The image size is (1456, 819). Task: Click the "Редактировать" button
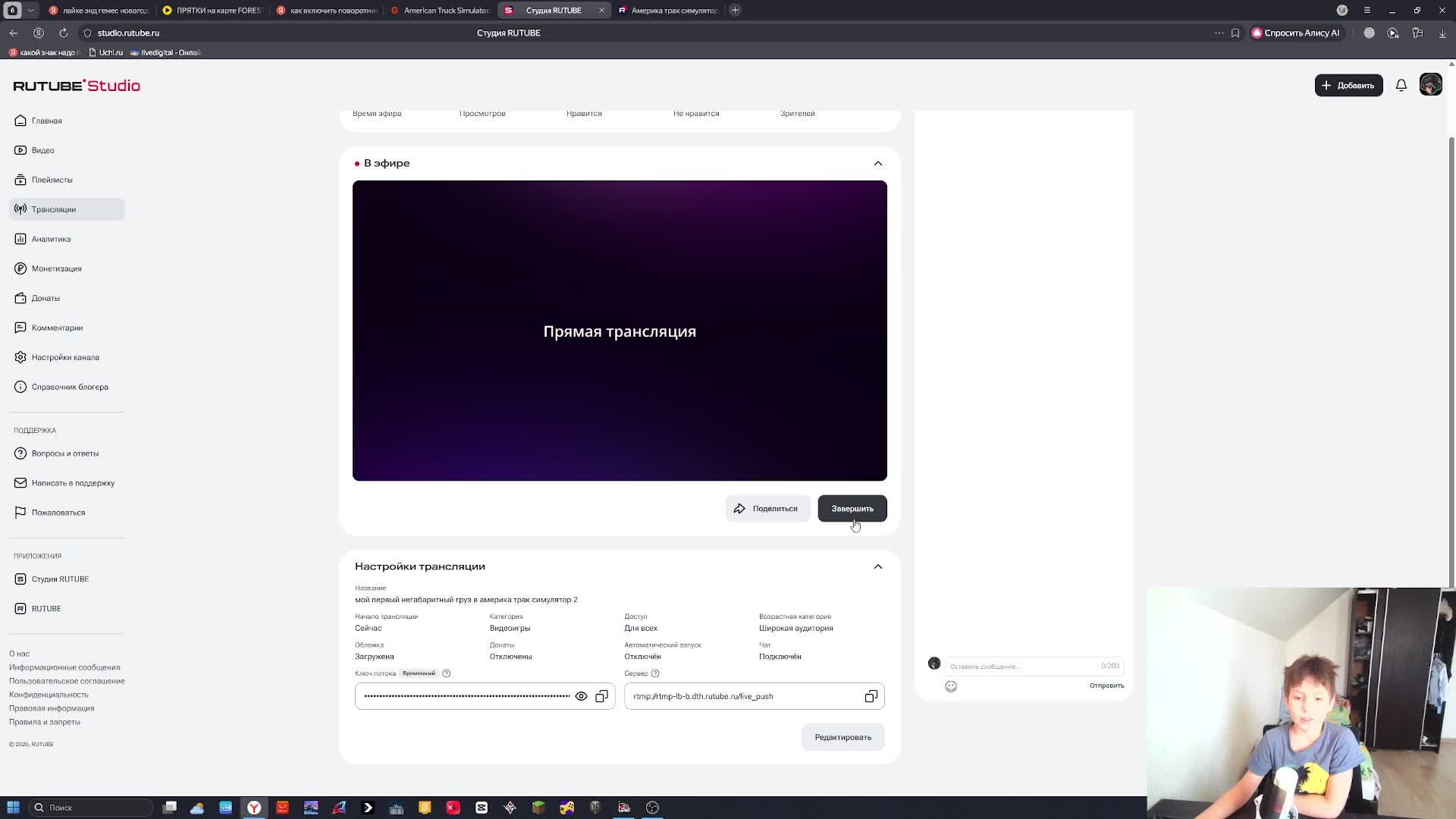(843, 737)
